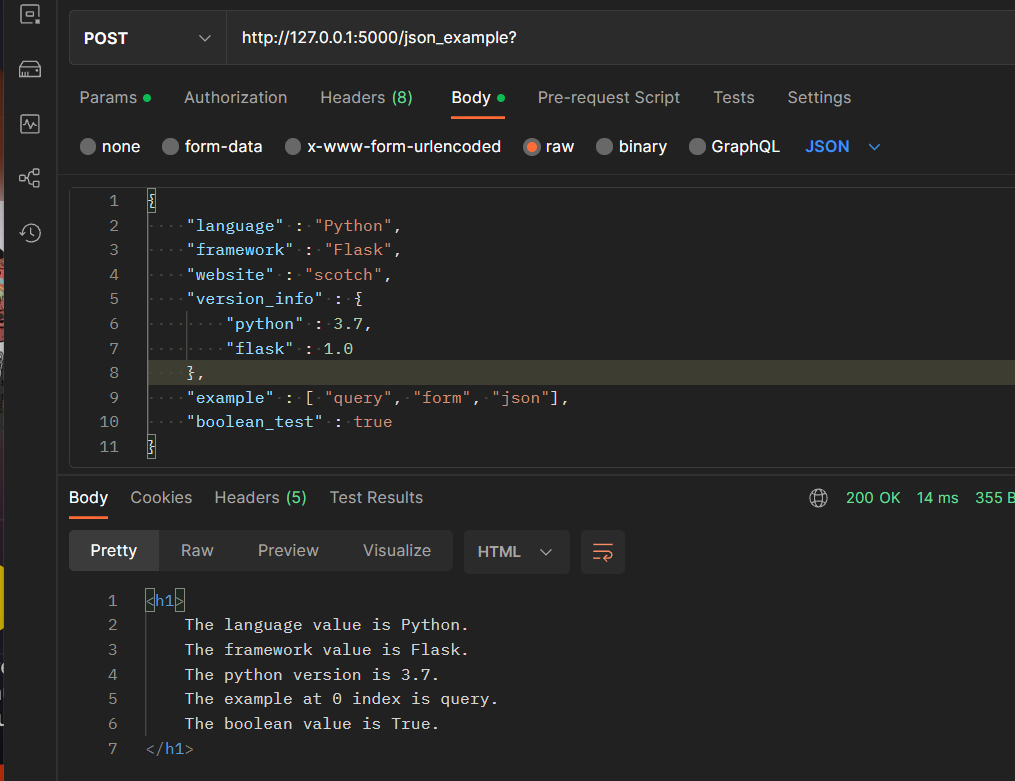Click the "boolean_test" key in request body
This screenshot has width=1015, height=781.
254,422
